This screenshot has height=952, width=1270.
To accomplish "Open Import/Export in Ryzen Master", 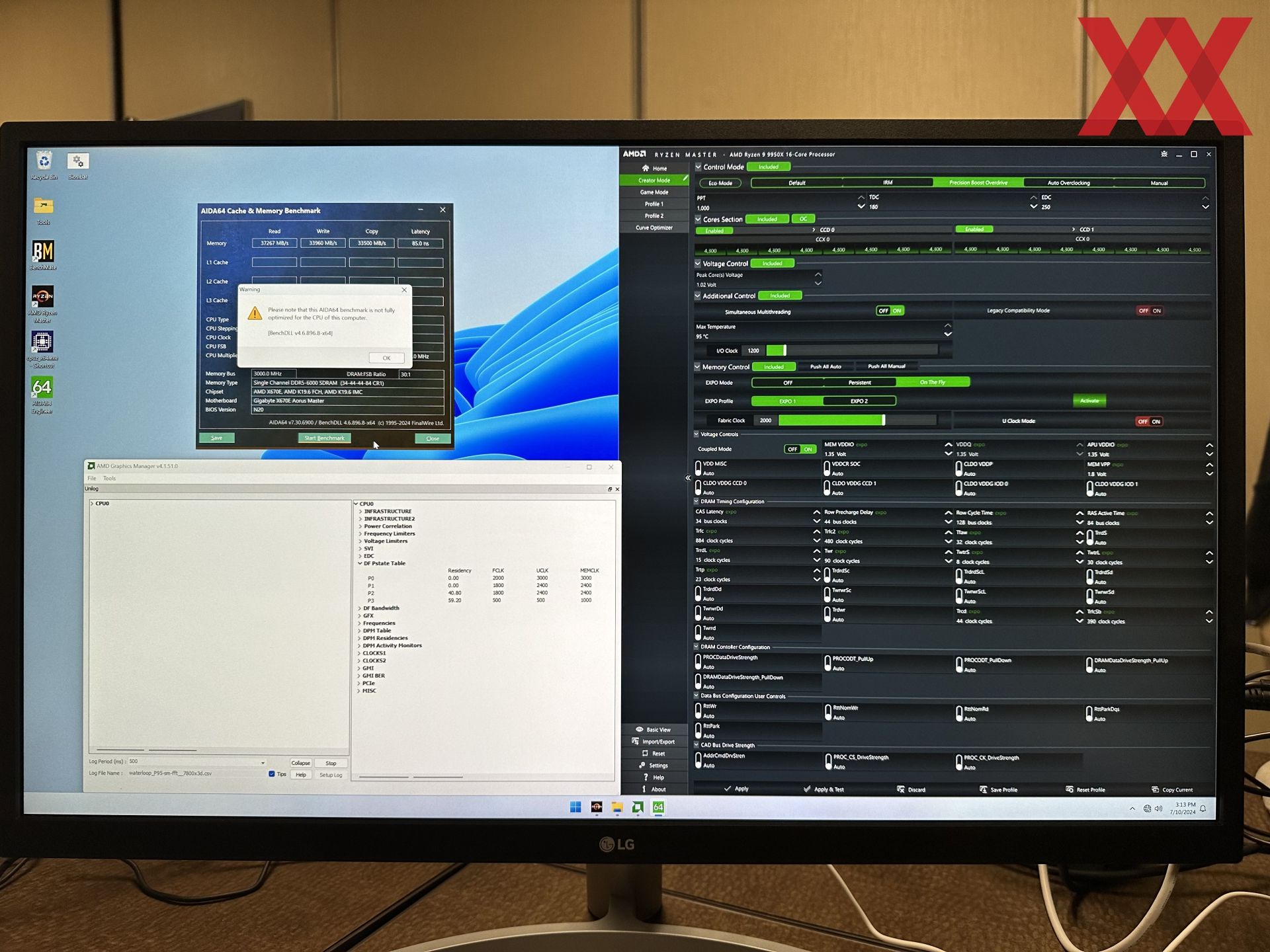I will point(654,741).
